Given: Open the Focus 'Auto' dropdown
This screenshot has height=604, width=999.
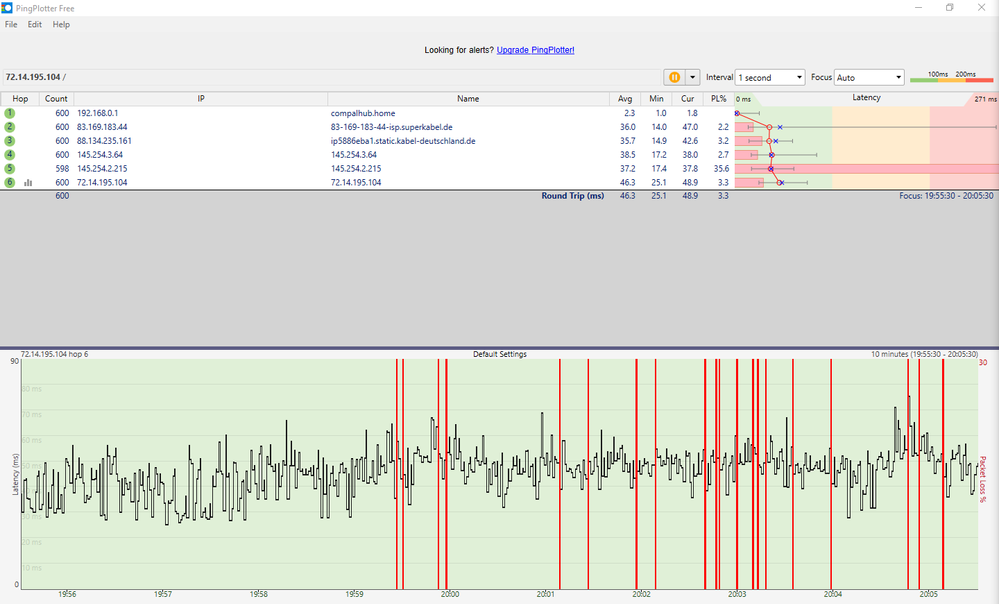Looking at the screenshot, I should pyautogui.click(x=869, y=77).
